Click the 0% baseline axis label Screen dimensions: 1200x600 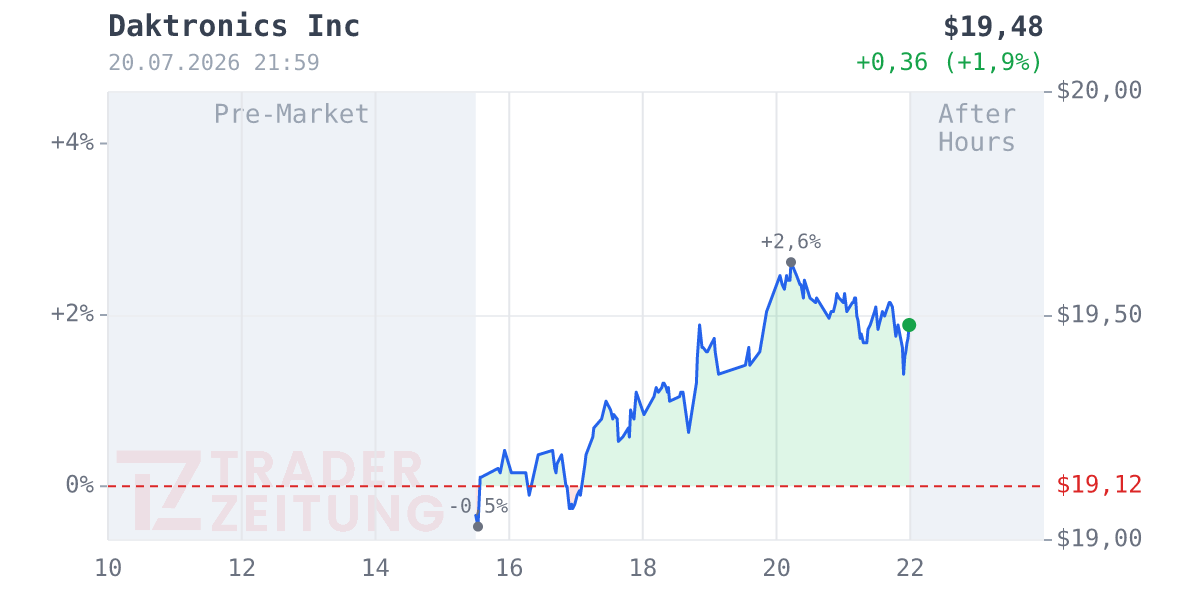[80, 485]
